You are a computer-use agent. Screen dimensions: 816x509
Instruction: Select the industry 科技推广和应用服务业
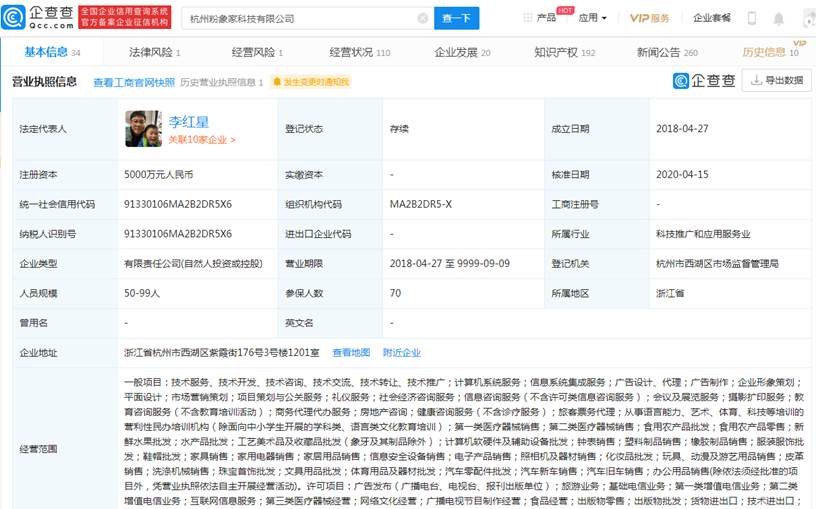click(x=703, y=234)
